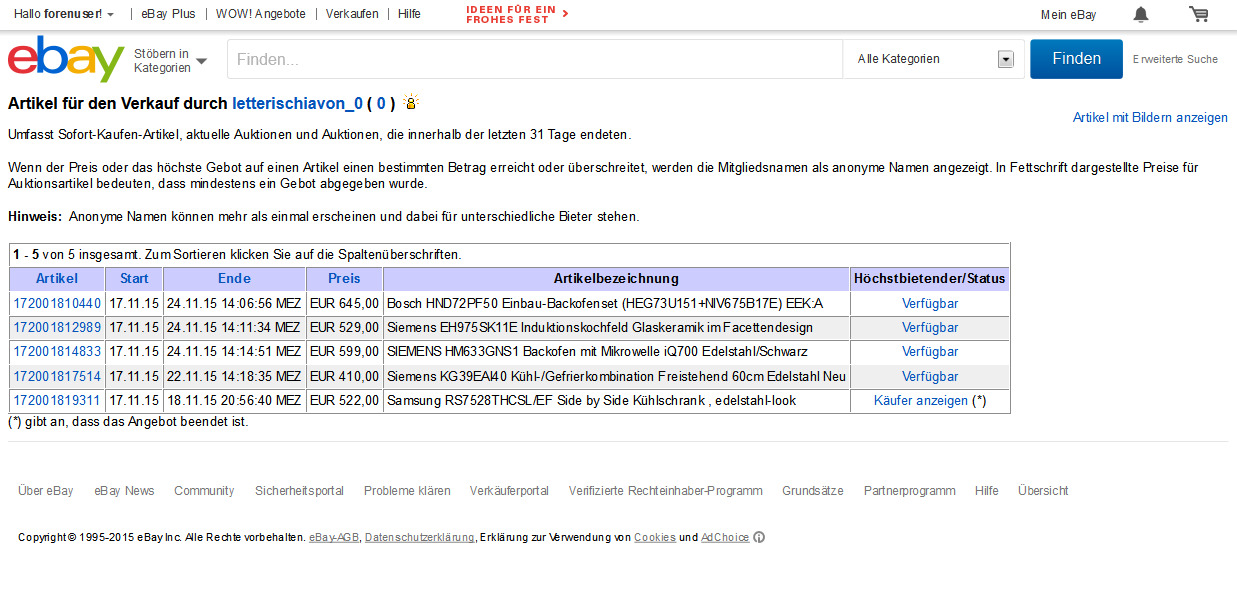Sort by the Artikel column header
This screenshot has height=594, width=1237.
pyautogui.click(x=57, y=278)
